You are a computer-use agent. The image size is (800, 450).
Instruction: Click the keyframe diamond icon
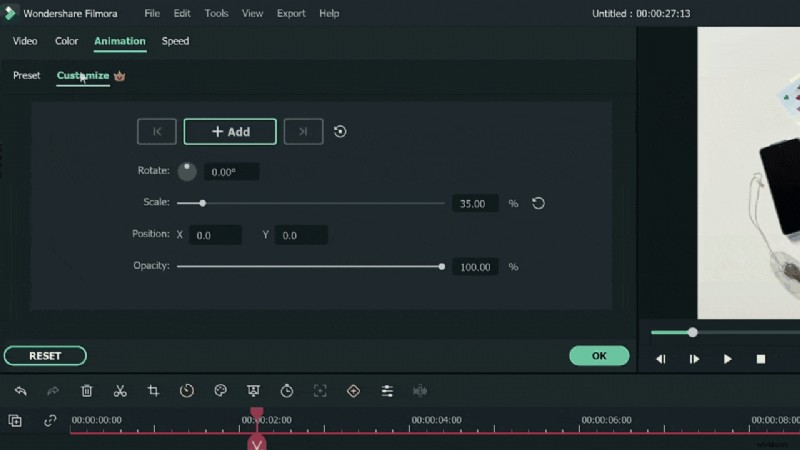[353, 391]
